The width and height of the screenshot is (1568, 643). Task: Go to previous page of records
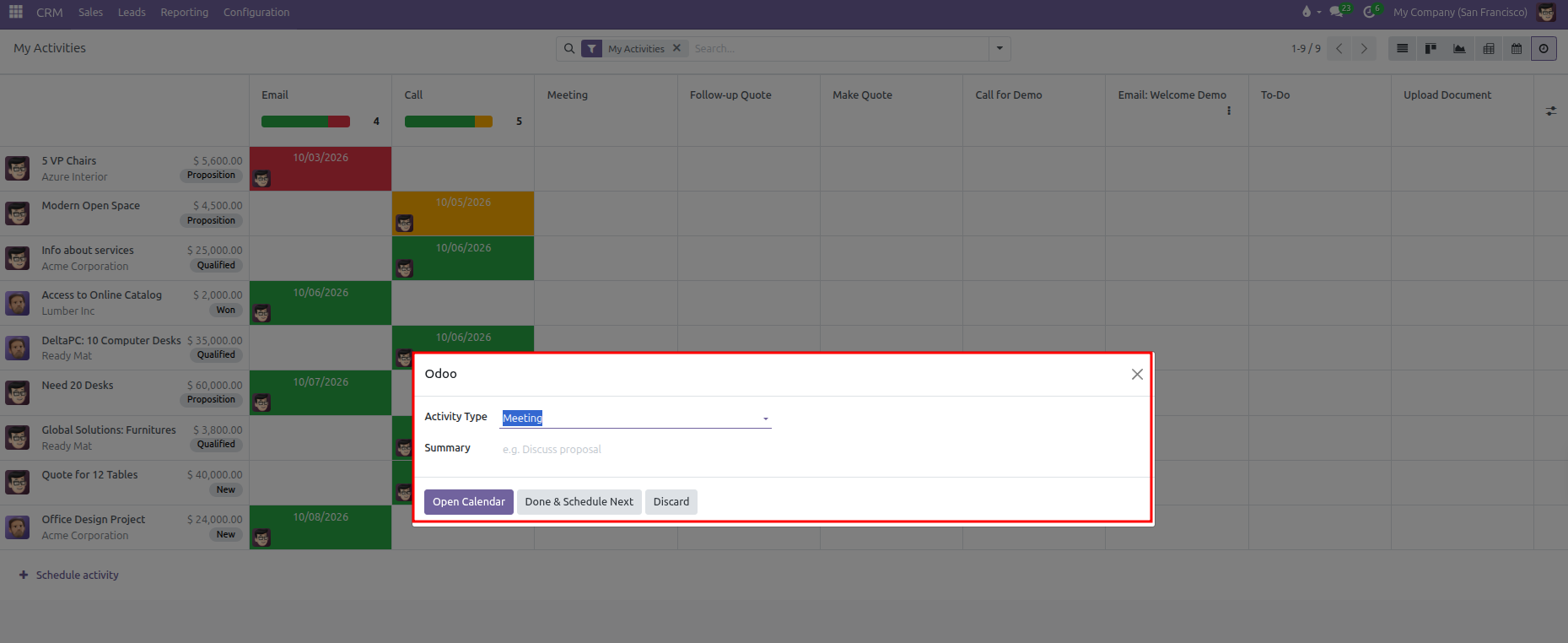click(1339, 49)
